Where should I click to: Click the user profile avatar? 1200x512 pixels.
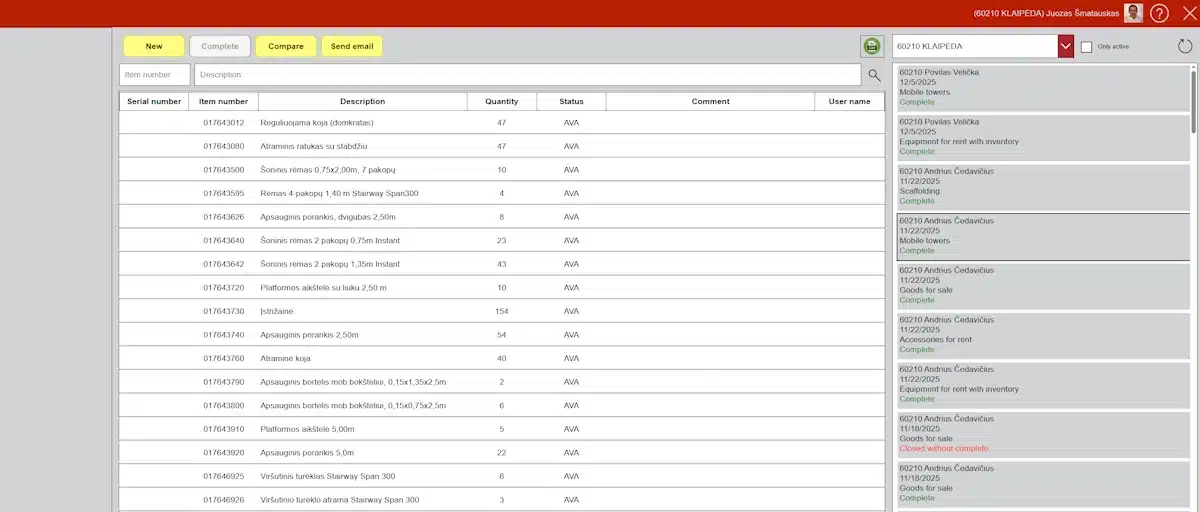(x=1133, y=13)
